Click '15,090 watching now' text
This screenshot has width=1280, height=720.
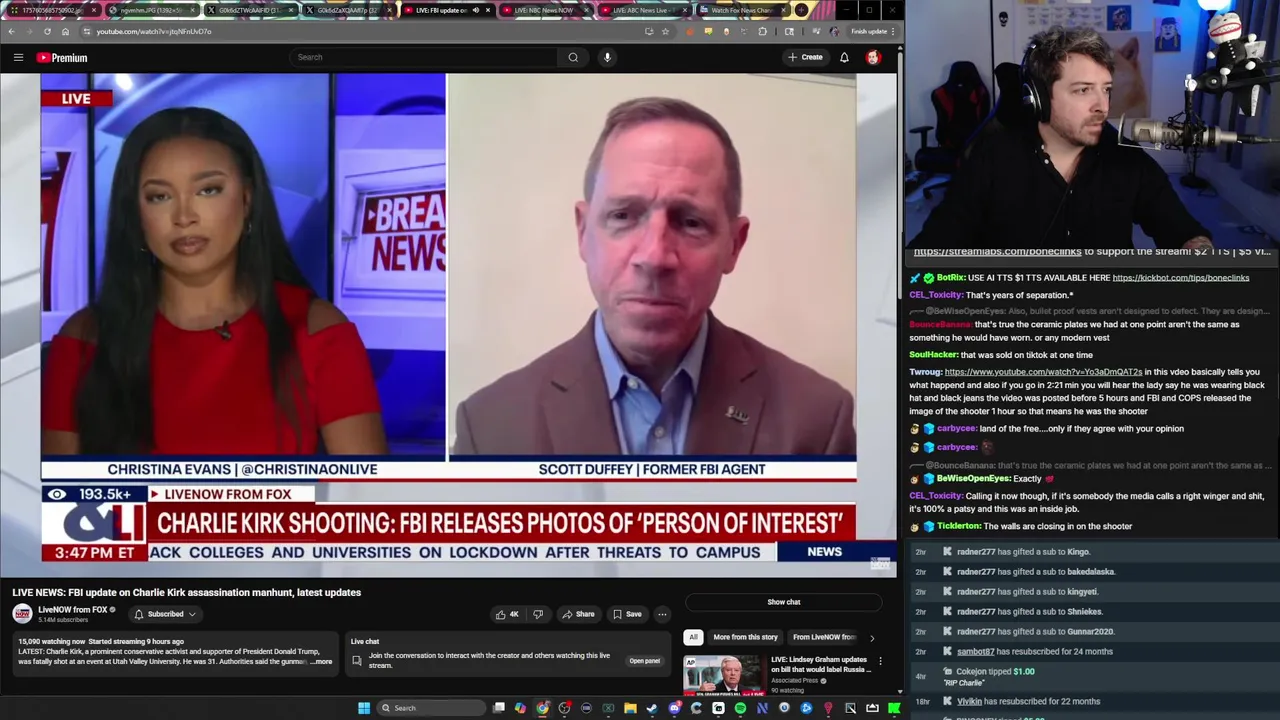click(x=51, y=641)
